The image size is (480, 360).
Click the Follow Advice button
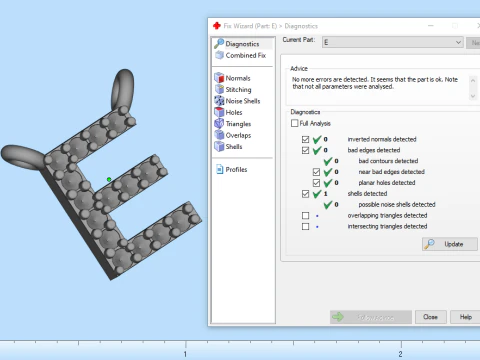pyautogui.click(x=371, y=317)
